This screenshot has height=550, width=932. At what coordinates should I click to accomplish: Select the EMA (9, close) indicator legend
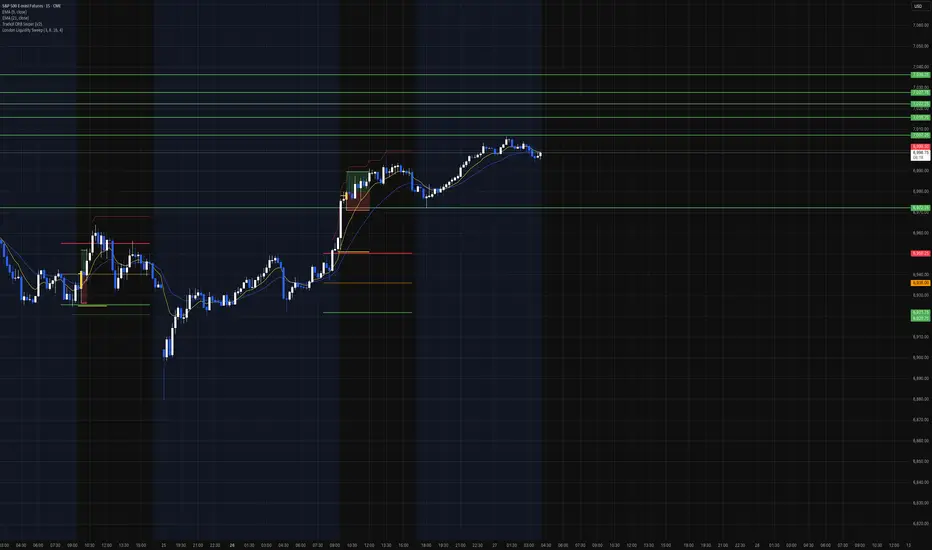click(x=14, y=12)
